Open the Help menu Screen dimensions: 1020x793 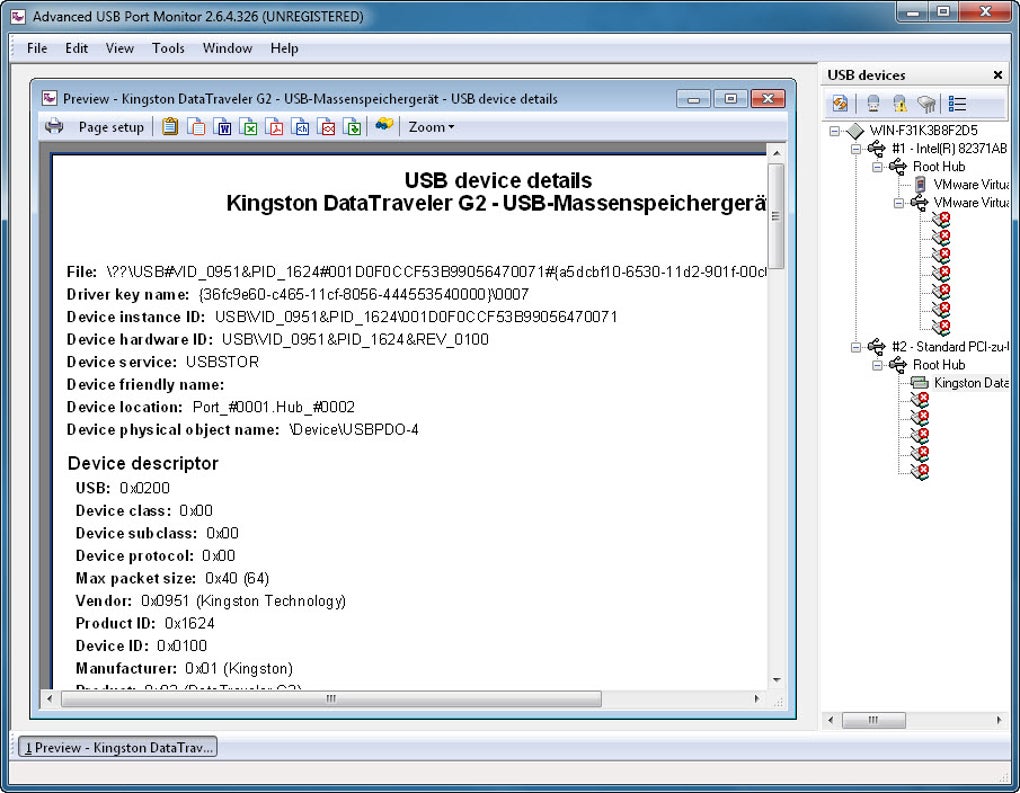[284, 48]
